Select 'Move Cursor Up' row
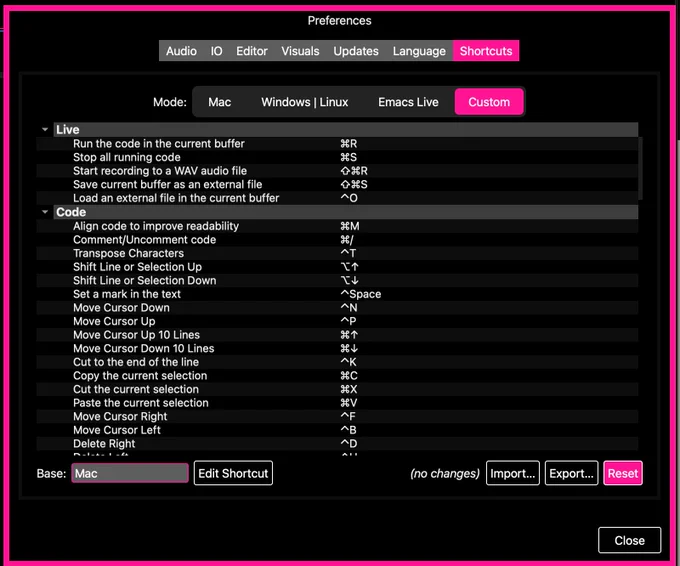The image size is (680, 566). (x=337, y=321)
